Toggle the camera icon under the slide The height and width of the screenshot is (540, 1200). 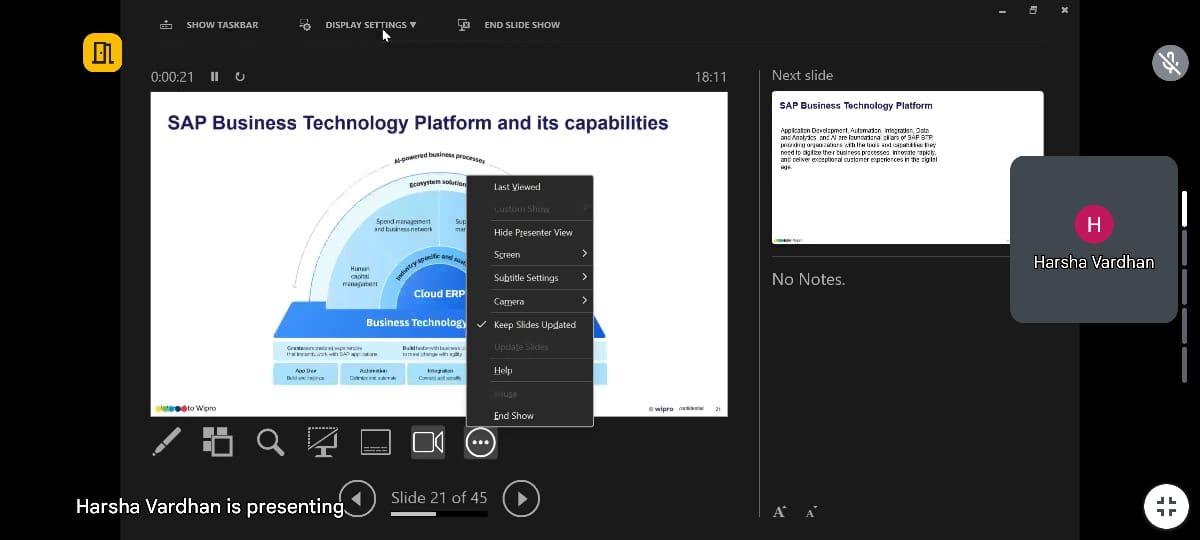tap(428, 442)
